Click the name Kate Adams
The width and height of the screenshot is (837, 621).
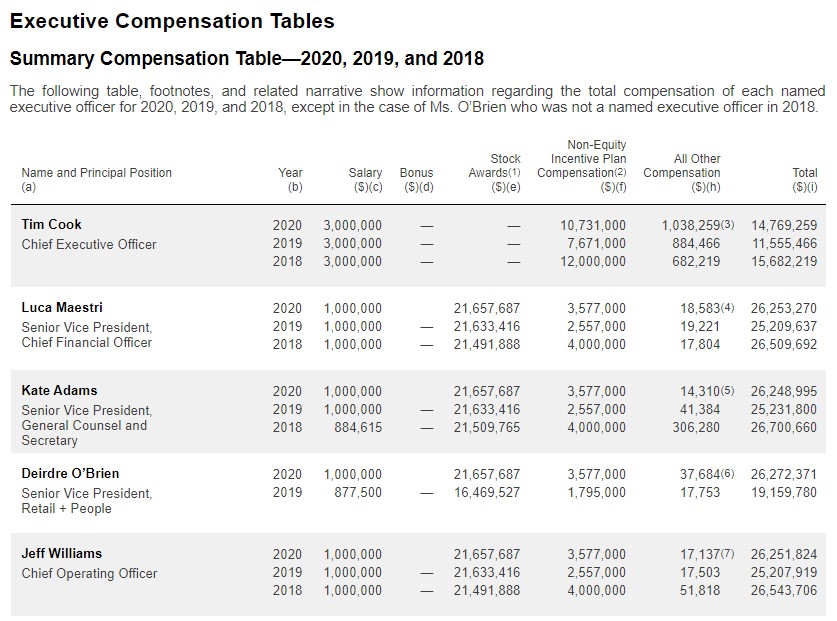pyautogui.click(x=59, y=390)
